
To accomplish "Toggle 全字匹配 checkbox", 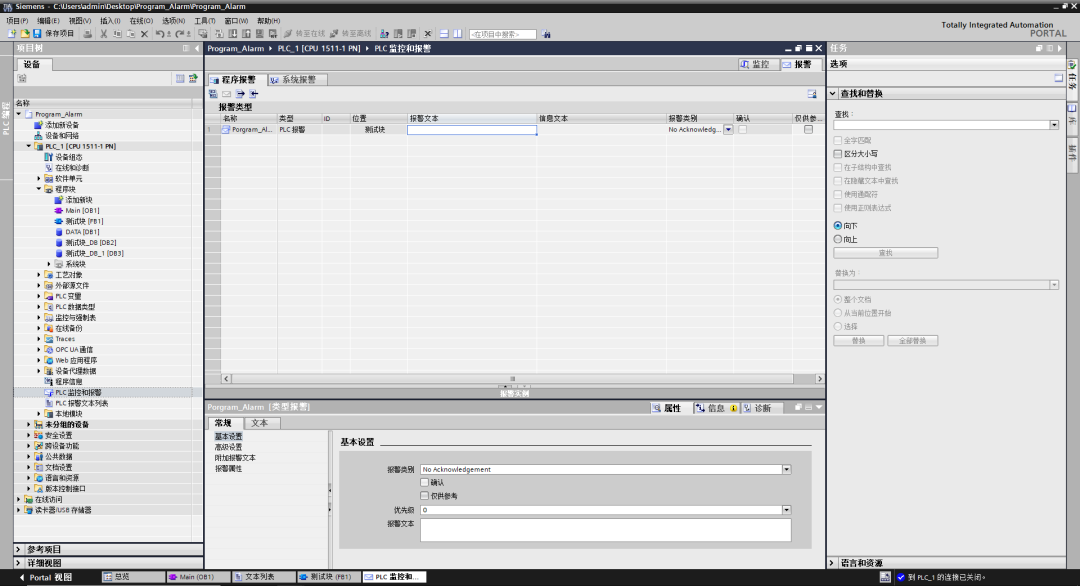I will tap(838, 140).
